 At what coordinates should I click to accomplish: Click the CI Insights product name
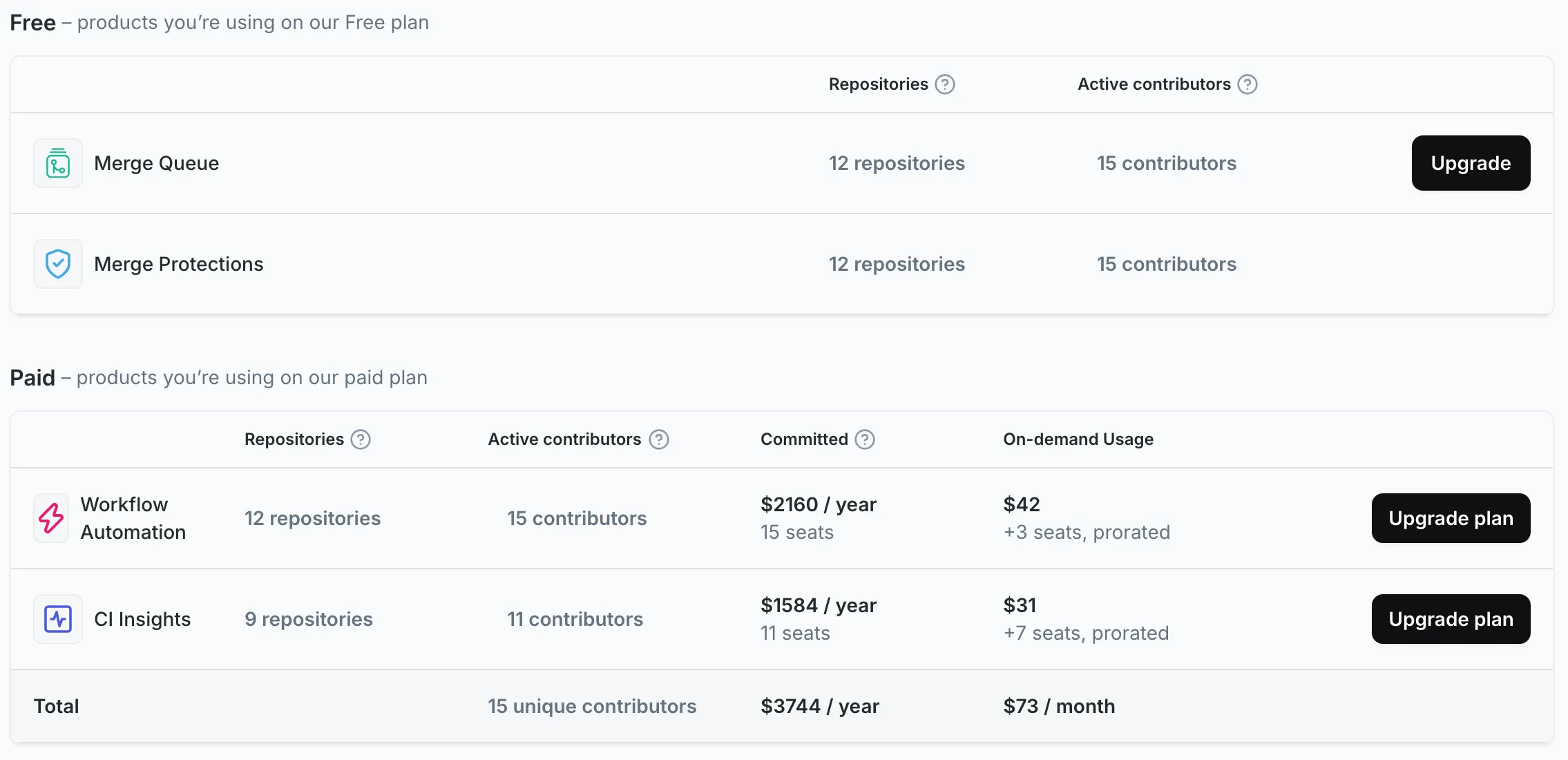pos(142,619)
